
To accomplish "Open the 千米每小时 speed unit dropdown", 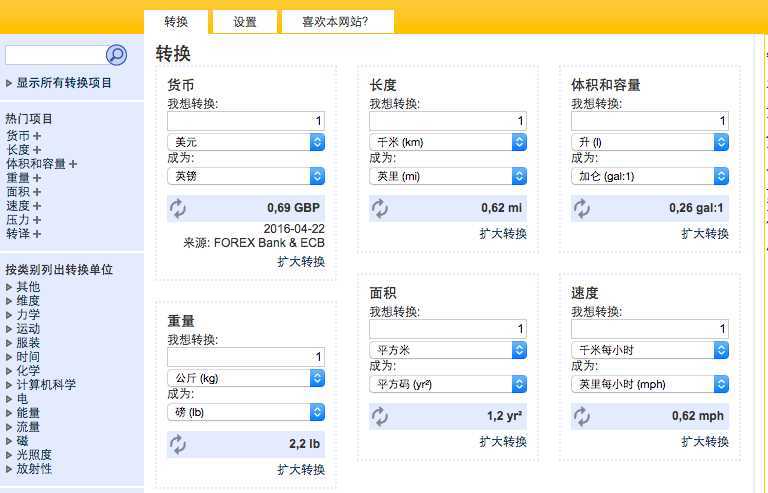I will pyautogui.click(x=650, y=350).
